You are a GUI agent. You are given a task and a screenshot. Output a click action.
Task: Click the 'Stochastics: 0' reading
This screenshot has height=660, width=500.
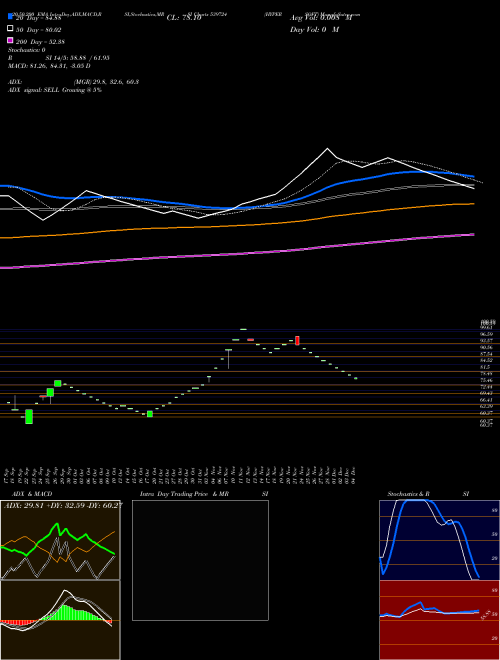[x=27, y=50]
